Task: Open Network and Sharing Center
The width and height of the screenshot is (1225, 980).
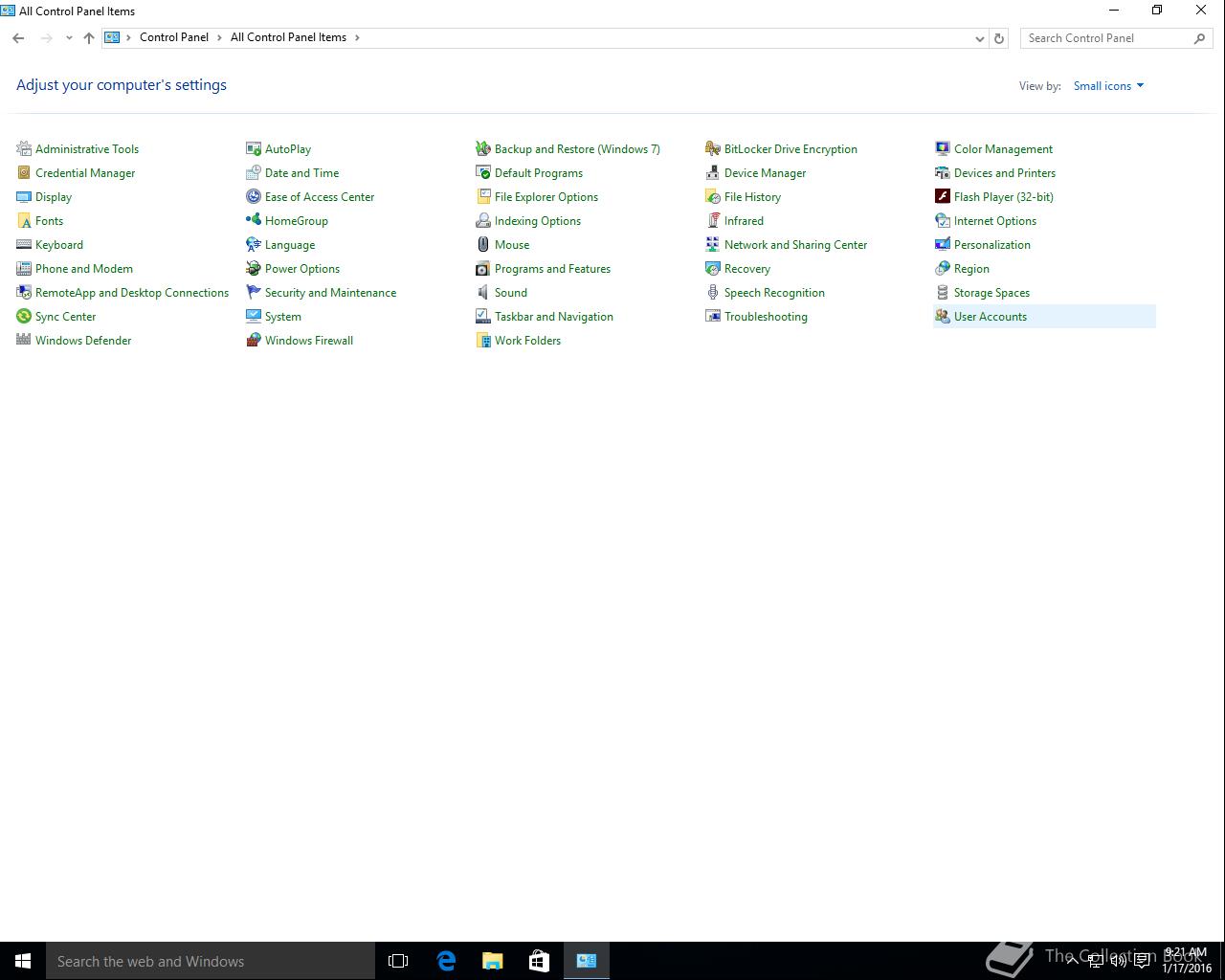Action: (795, 245)
